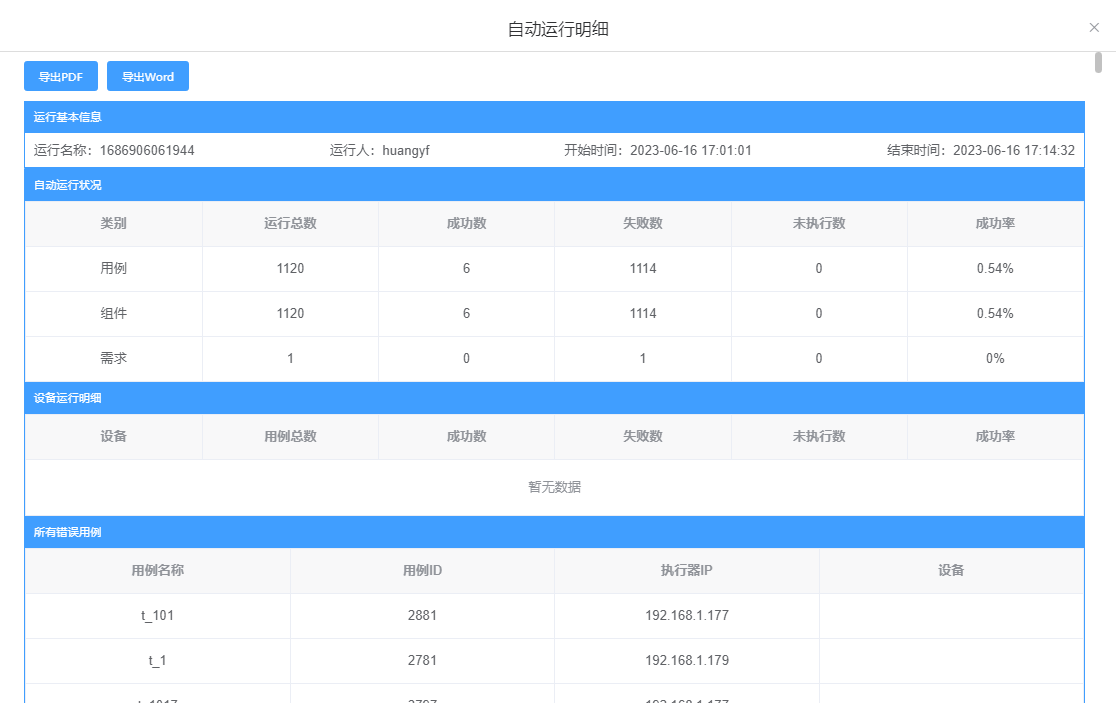
Task: Click the 导出PDF button
Action: 60,77
